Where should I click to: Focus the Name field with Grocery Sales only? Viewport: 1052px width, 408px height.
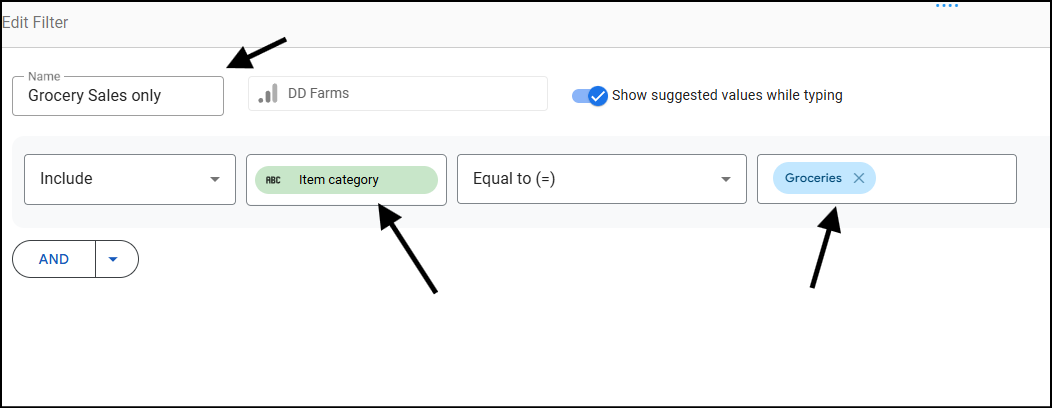coord(118,96)
